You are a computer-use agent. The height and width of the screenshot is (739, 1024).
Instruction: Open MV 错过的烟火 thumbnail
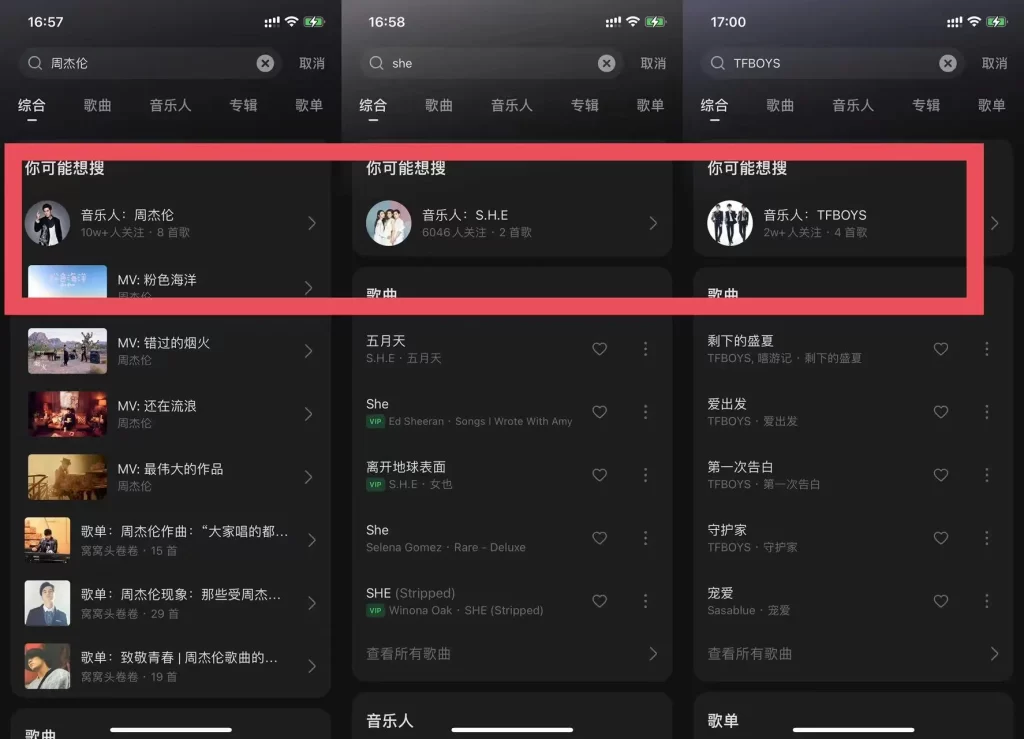(x=67, y=351)
